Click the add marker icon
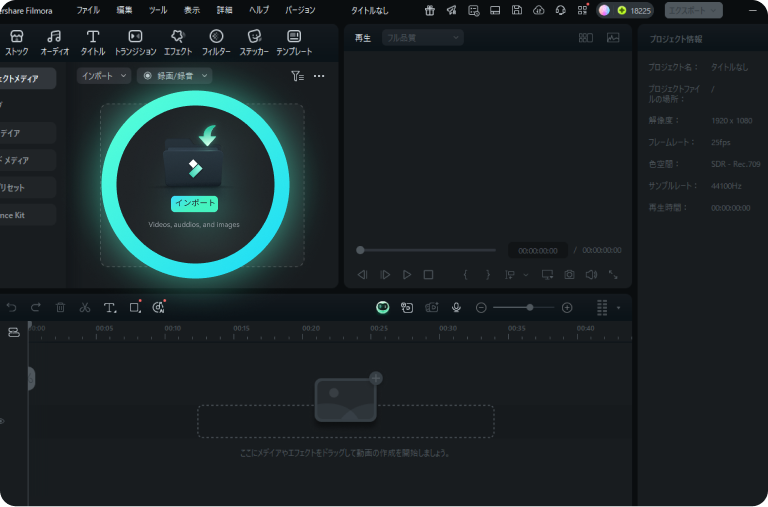 click(510, 275)
